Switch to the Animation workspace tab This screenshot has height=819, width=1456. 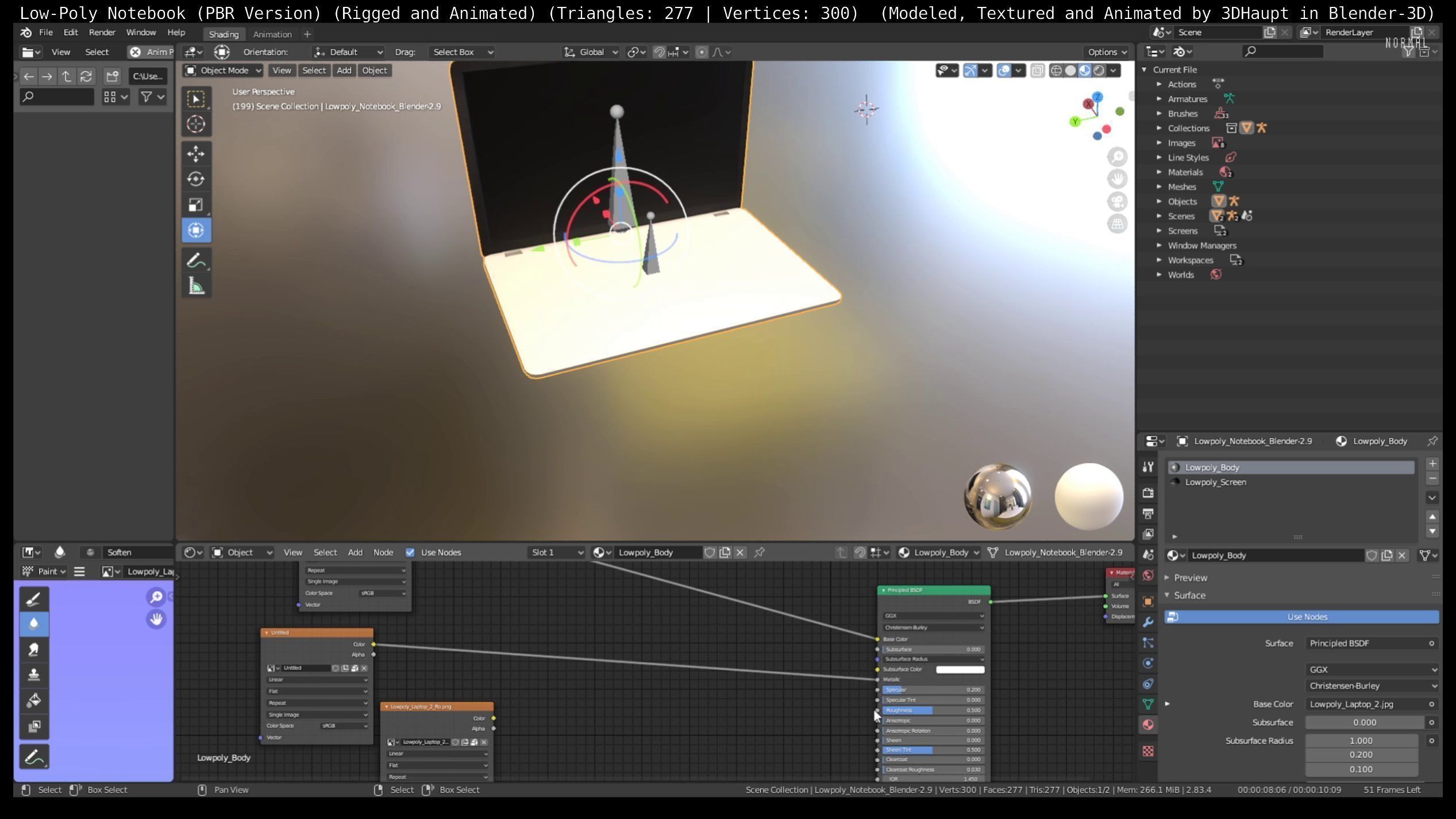point(272,34)
